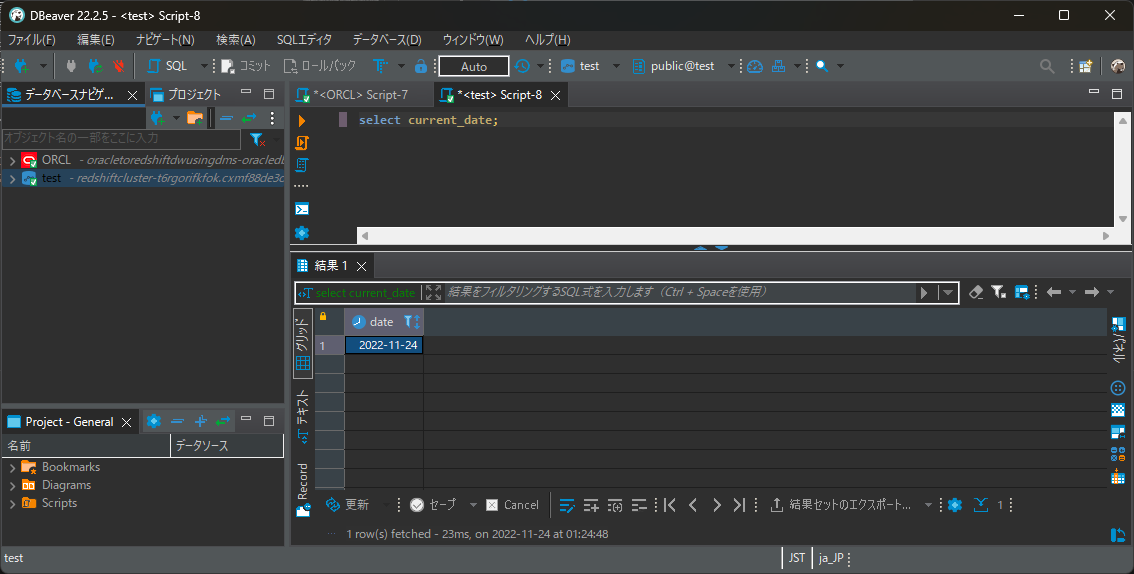
Task: Run the SQL statement (orange play arrow)
Action: tap(302, 121)
